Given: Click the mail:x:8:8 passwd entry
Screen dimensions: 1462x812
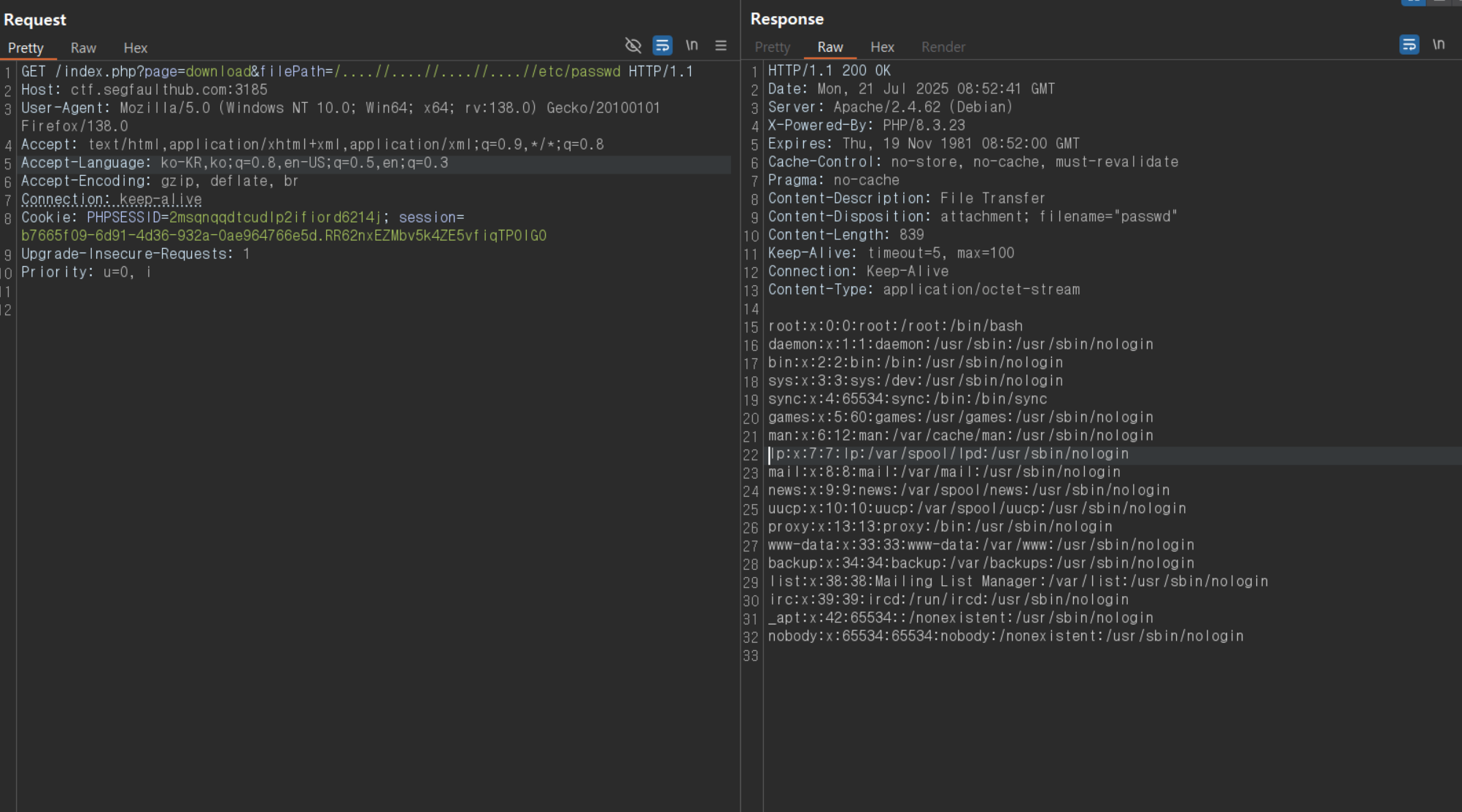Looking at the screenshot, I should coord(945,472).
